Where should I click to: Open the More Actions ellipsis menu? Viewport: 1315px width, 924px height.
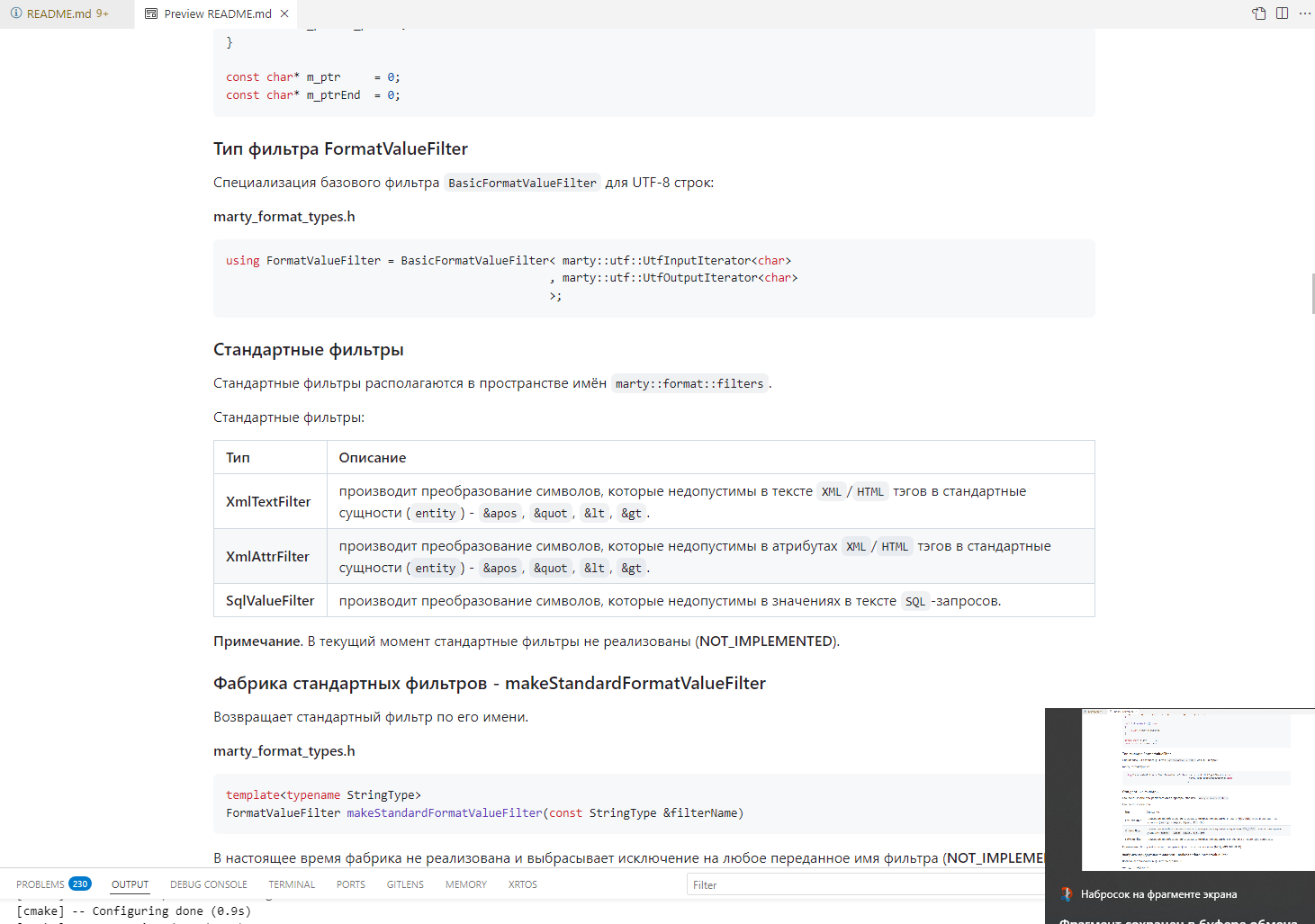1304,13
